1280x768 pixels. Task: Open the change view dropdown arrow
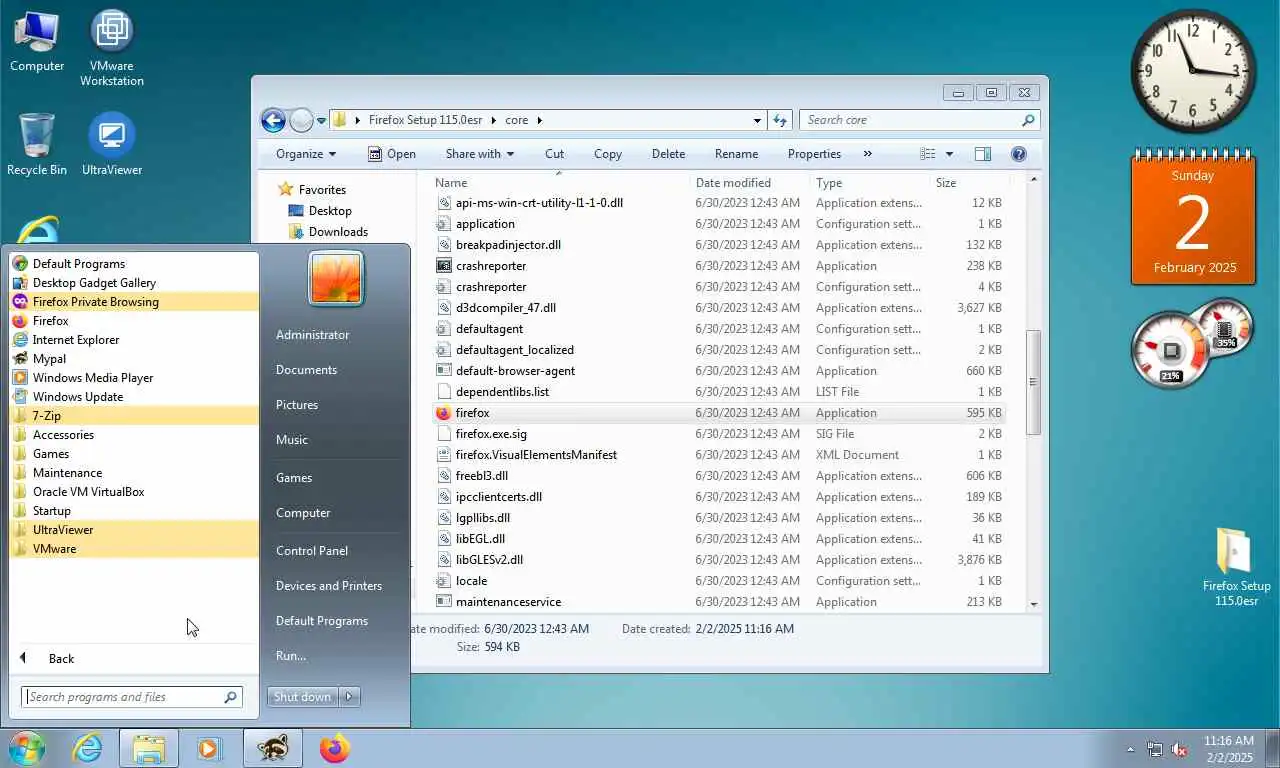point(949,154)
